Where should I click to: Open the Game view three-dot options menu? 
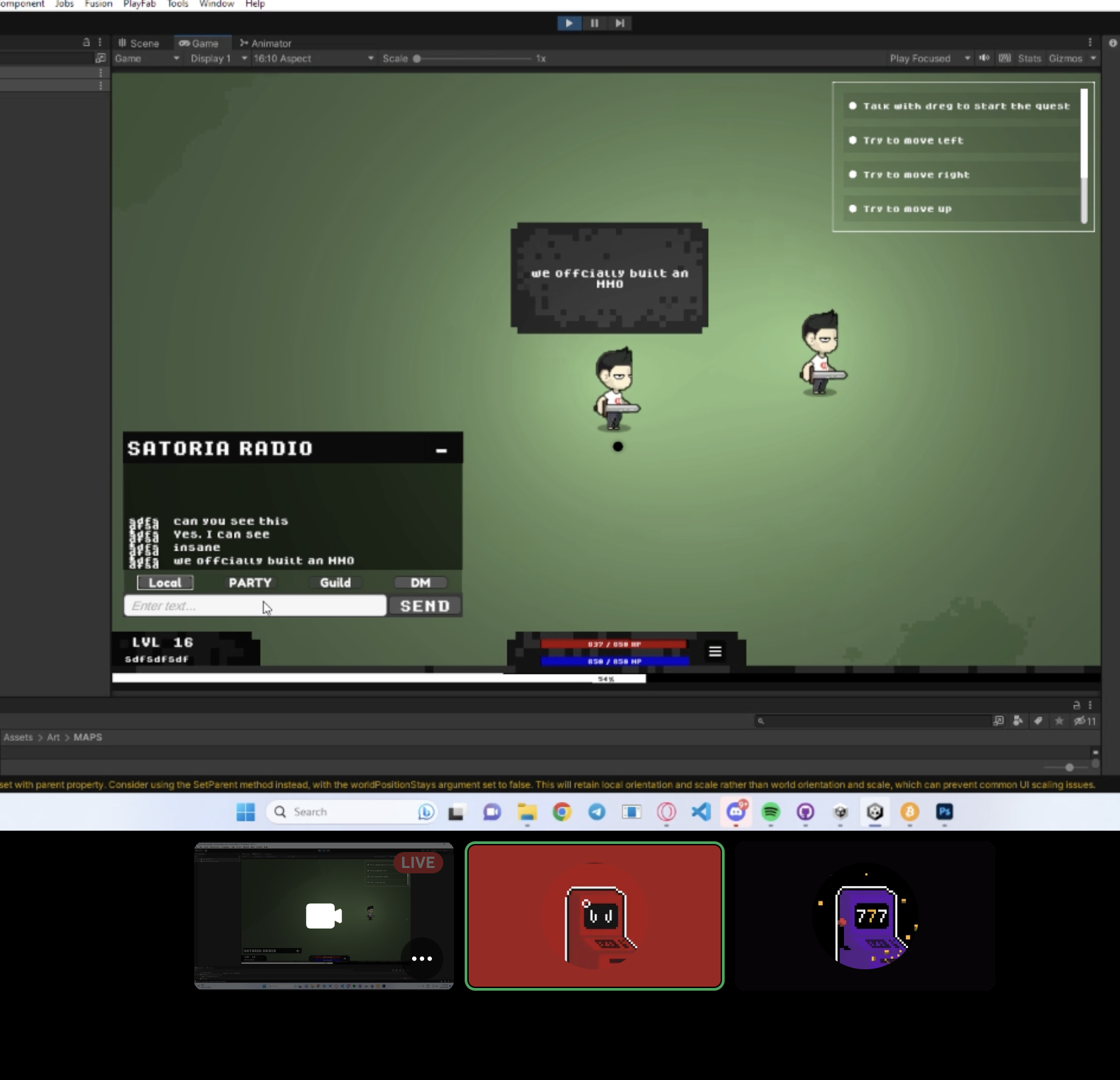tap(1090, 42)
